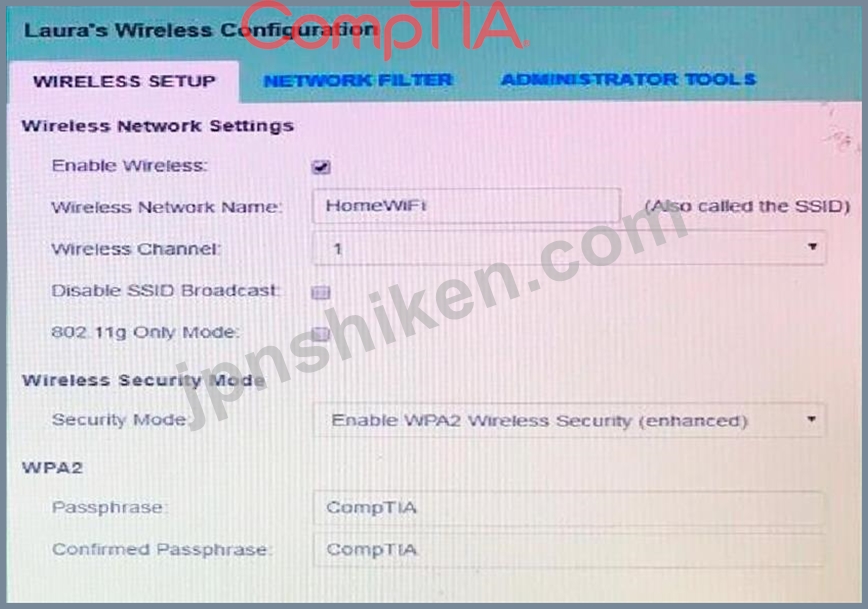This screenshot has width=868, height=609.
Task: Enable the 802.11g Only Mode checkbox
Action: tap(321, 333)
